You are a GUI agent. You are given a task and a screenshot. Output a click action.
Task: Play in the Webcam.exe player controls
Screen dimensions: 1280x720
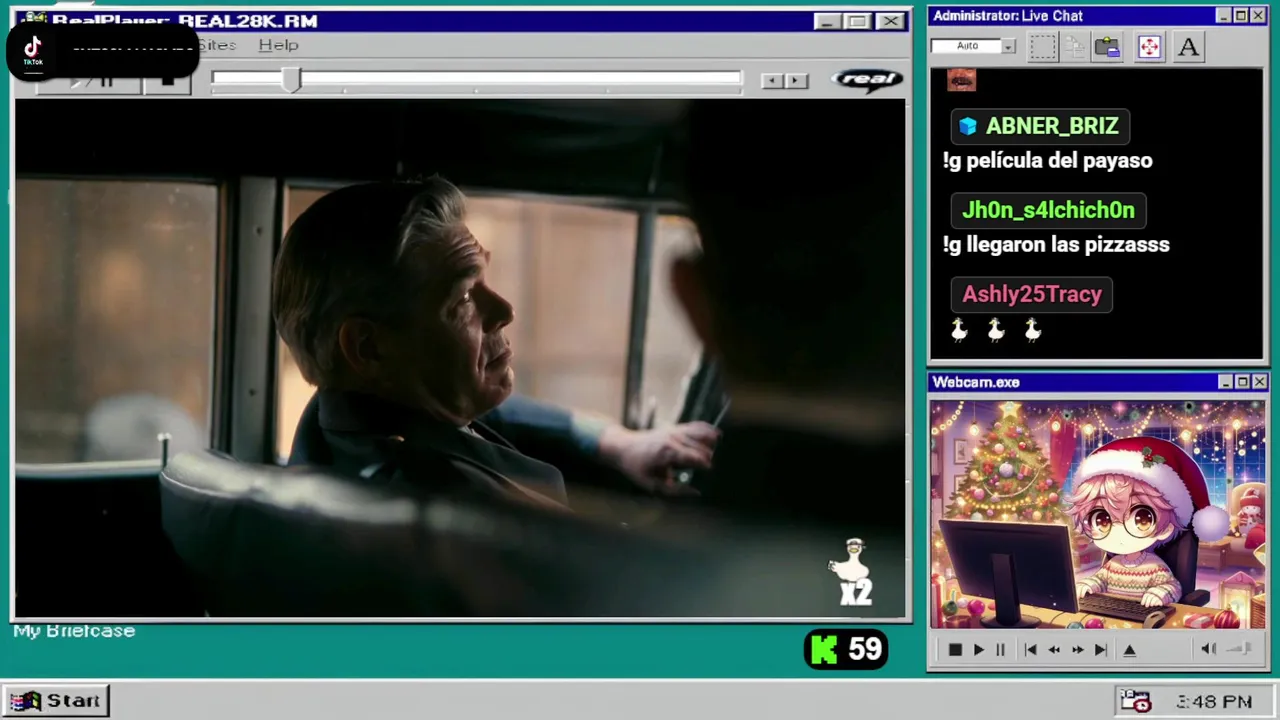click(x=978, y=650)
